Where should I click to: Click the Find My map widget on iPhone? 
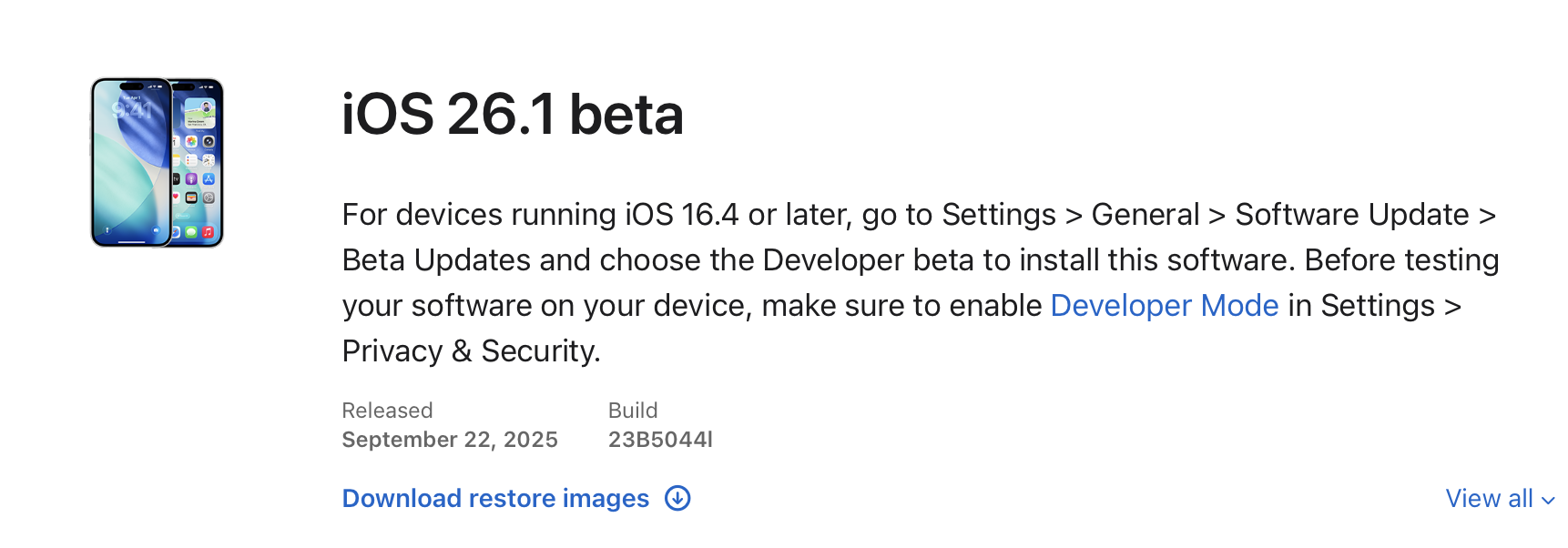point(199,113)
